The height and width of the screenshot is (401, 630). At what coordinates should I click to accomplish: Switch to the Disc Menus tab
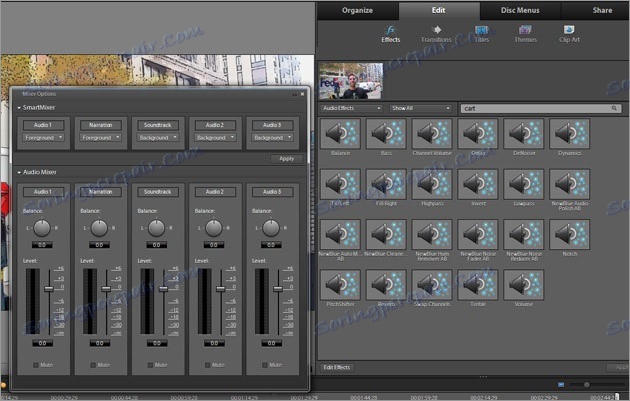tap(521, 10)
